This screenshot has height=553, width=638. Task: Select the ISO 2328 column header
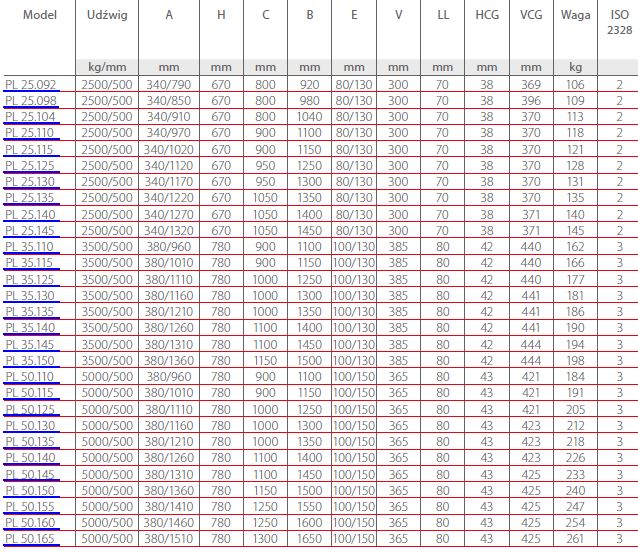pos(619,22)
